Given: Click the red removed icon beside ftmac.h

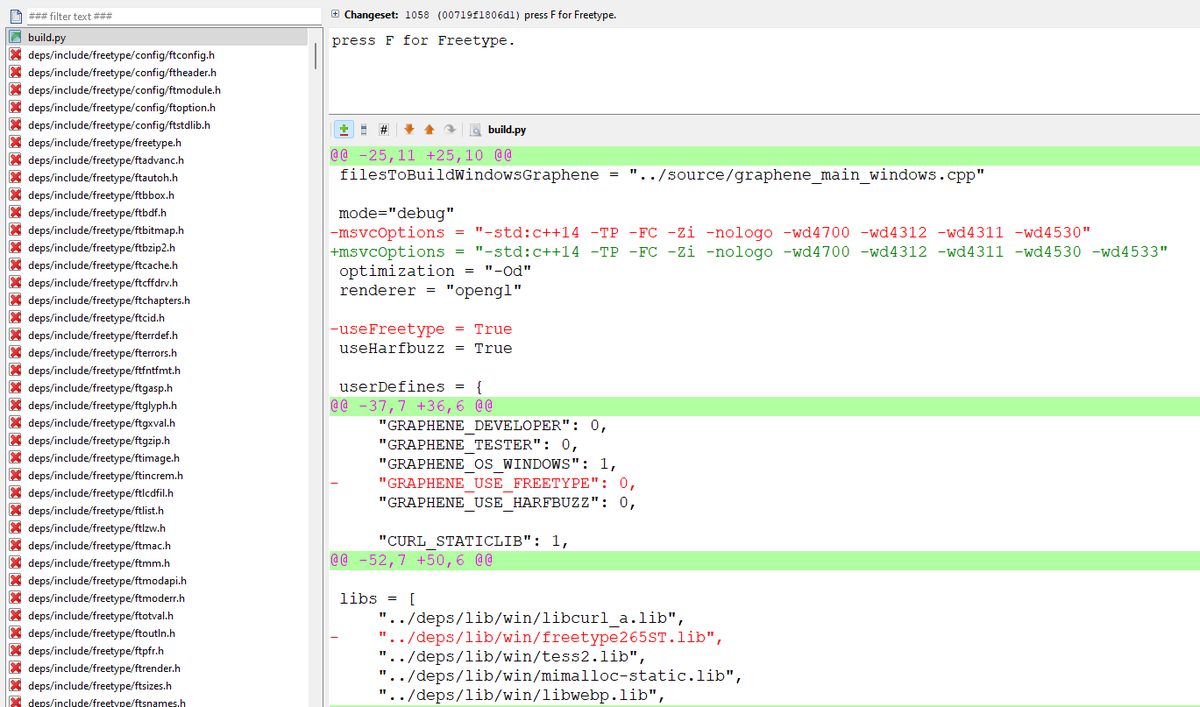Looking at the screenshot, I should pos(15,546).
